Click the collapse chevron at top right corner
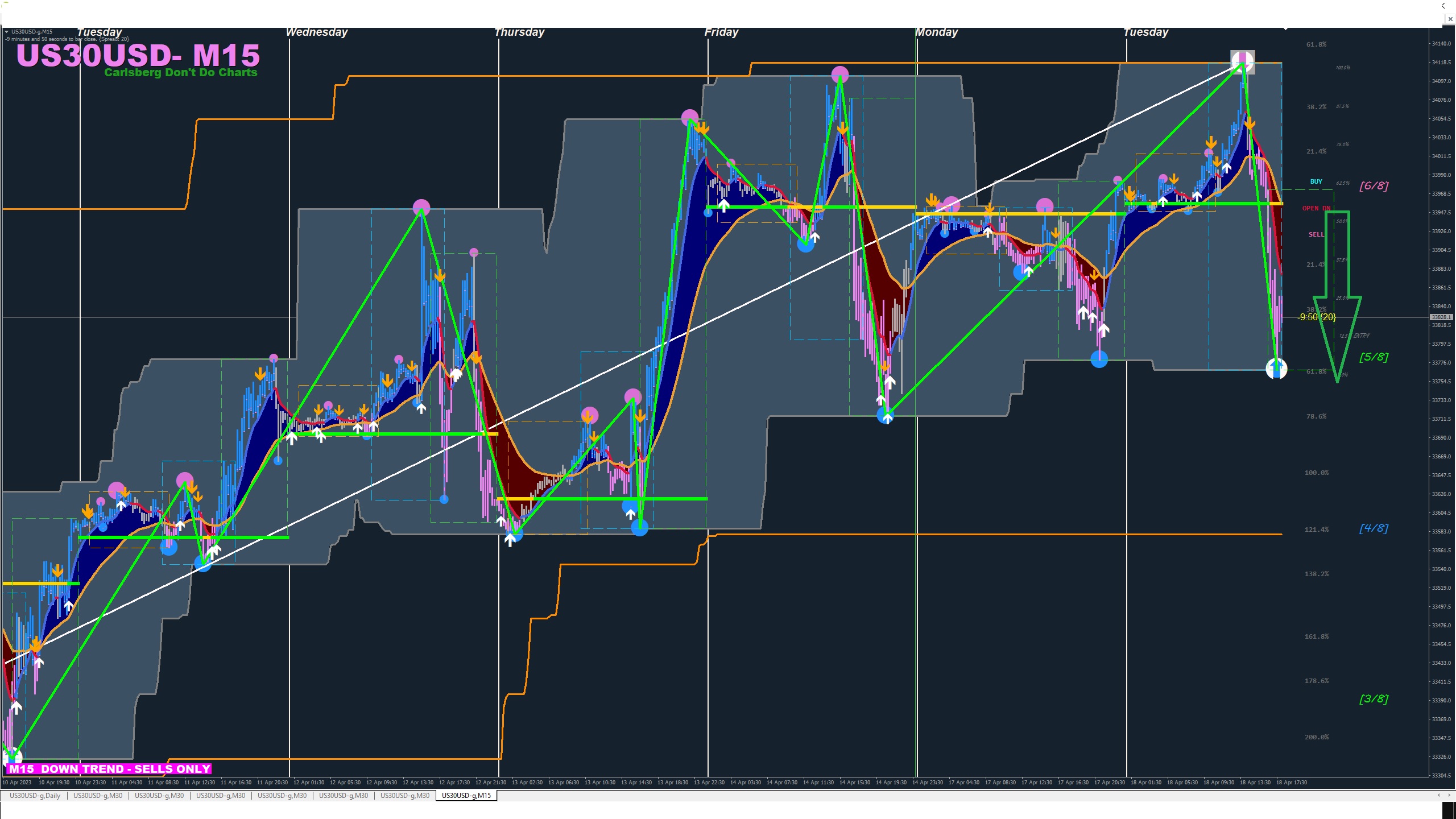 [x=1443, y=6]
